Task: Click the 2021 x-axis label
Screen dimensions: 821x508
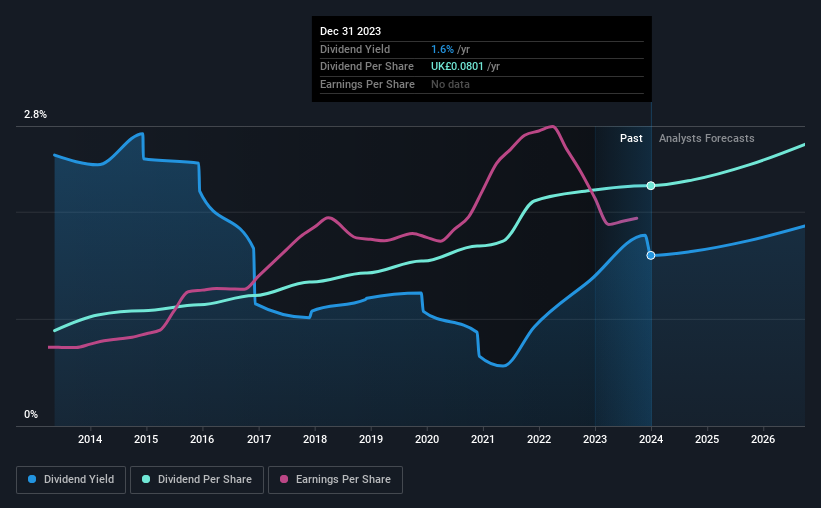Action: [x=483, y=439]
